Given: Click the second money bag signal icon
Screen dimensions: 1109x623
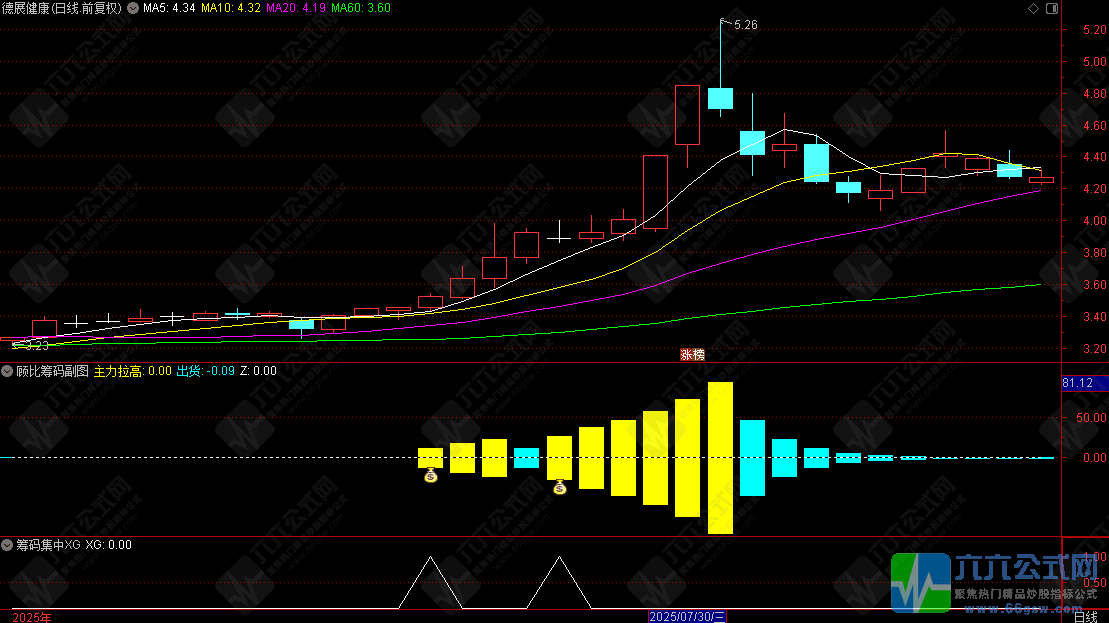Looking at the screenshot, I should point(559,487).
